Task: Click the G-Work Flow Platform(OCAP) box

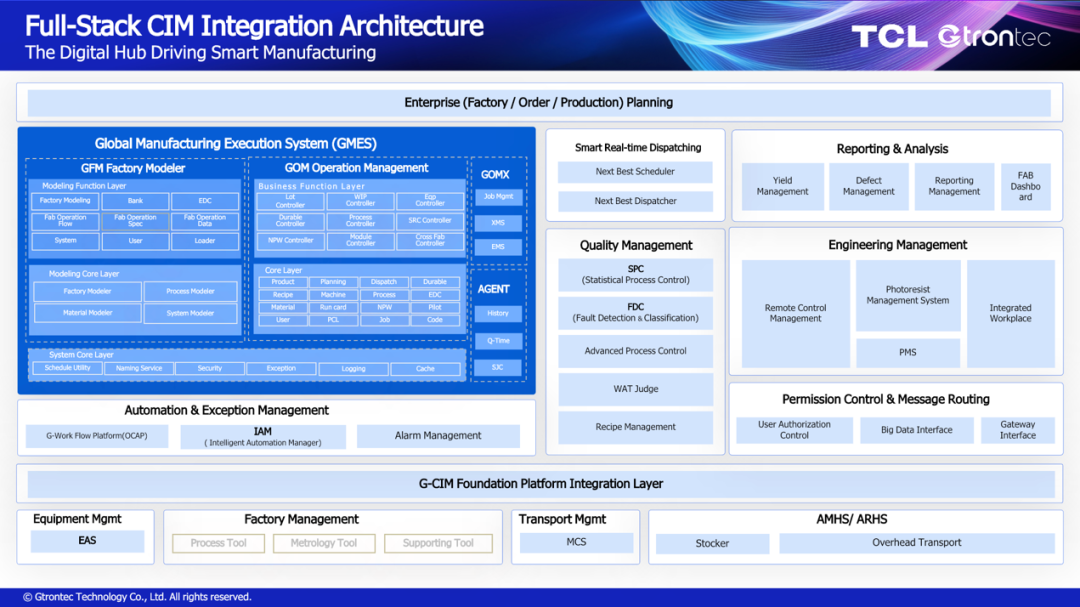Action: click(96, 436)
